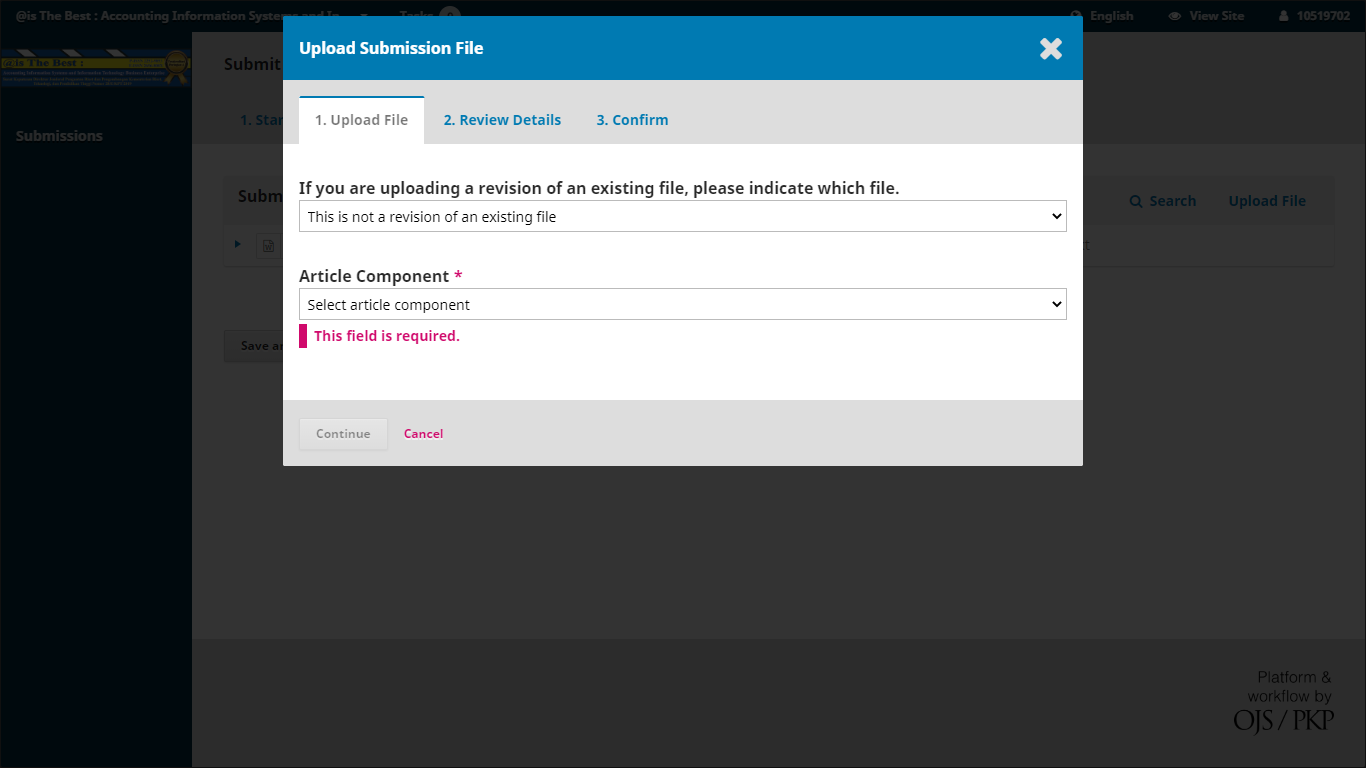Open the Article Component dropdown
The width and height of the screenshot is (1366, 768).
682,304
